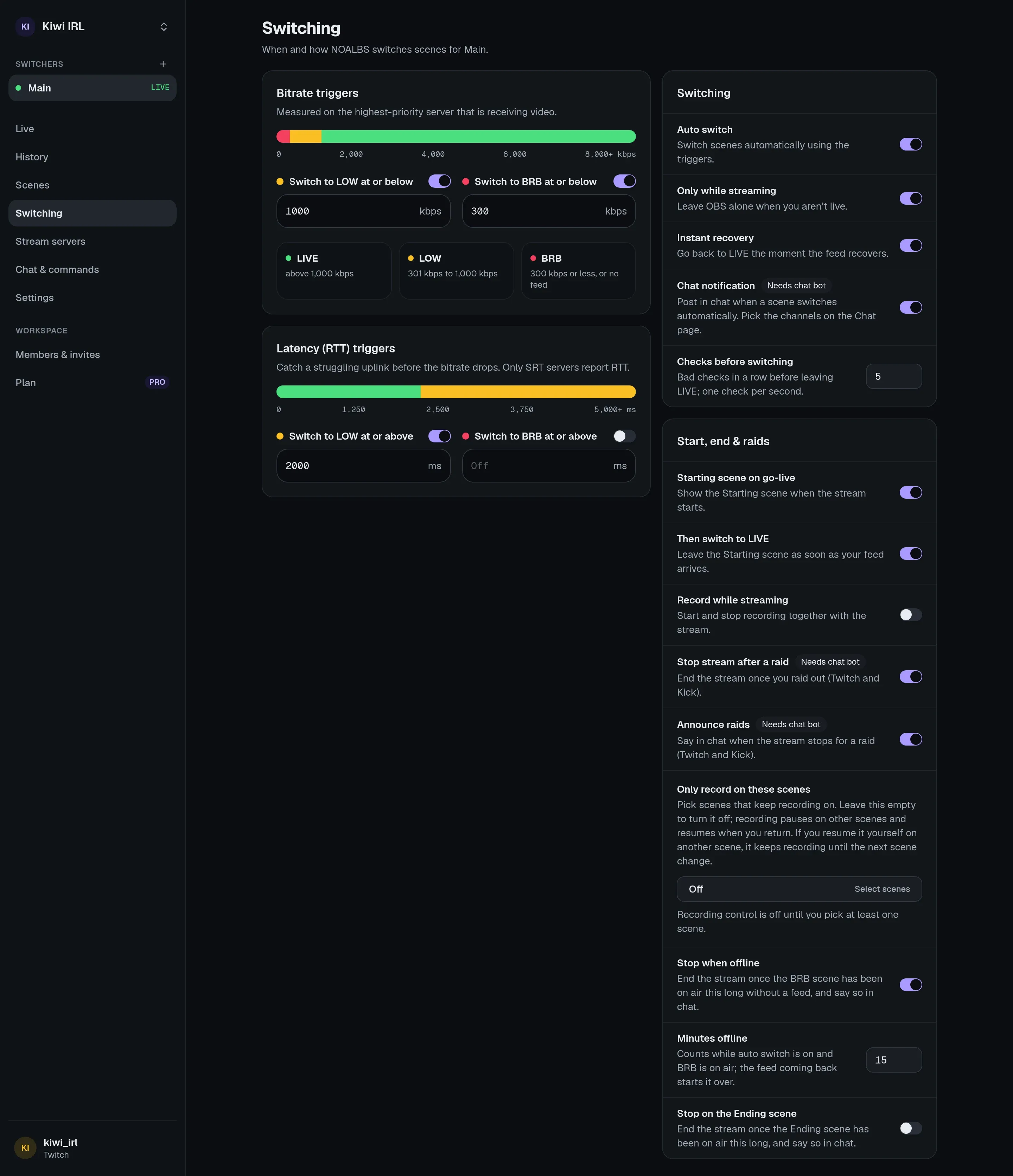This screenshot has width=1013, height=1176.
Task: Edit Checks before switching value 5
Action: tap(894, 376)
